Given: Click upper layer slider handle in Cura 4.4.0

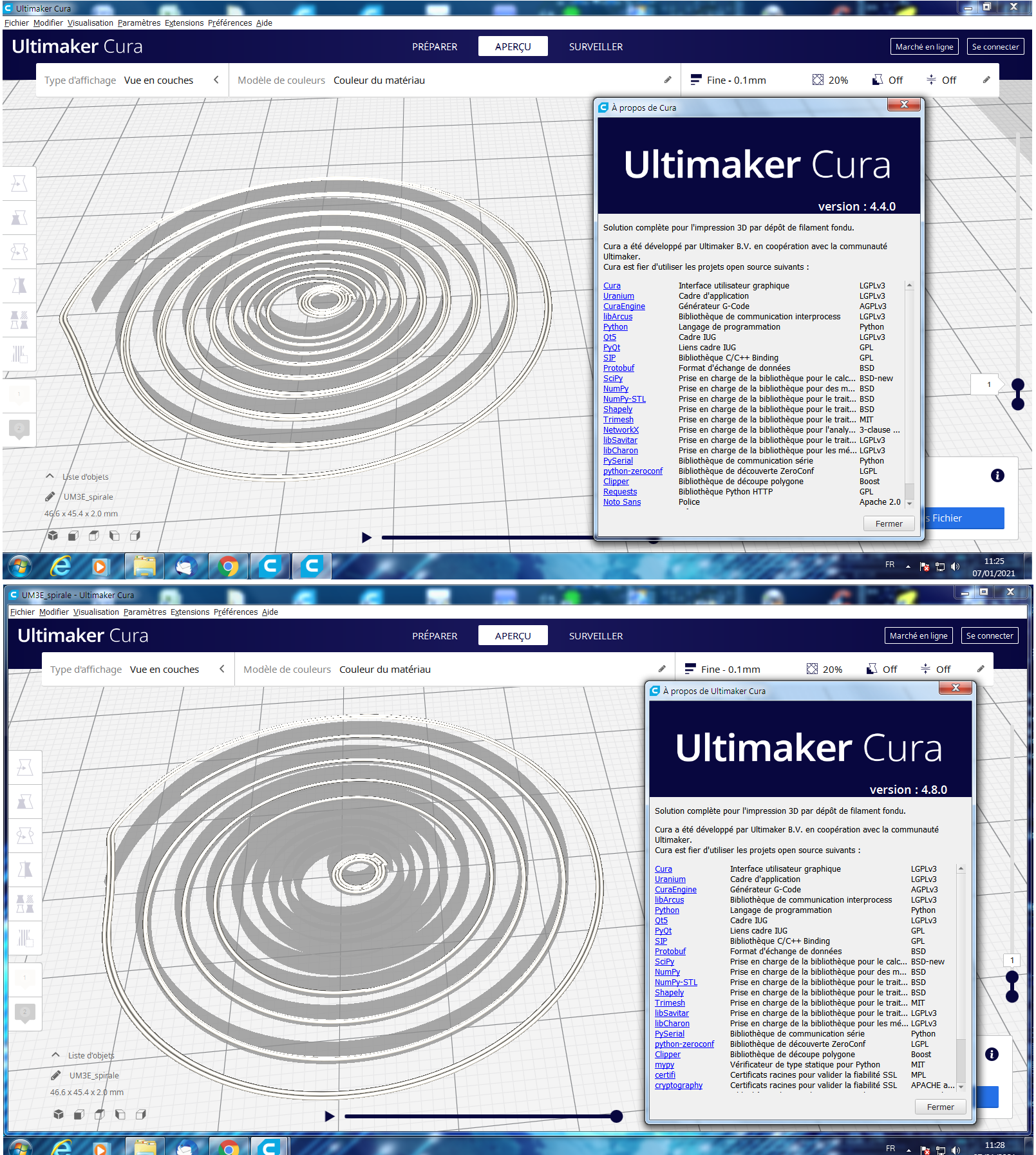Looking at the screenshot, I should [1018, 384].
